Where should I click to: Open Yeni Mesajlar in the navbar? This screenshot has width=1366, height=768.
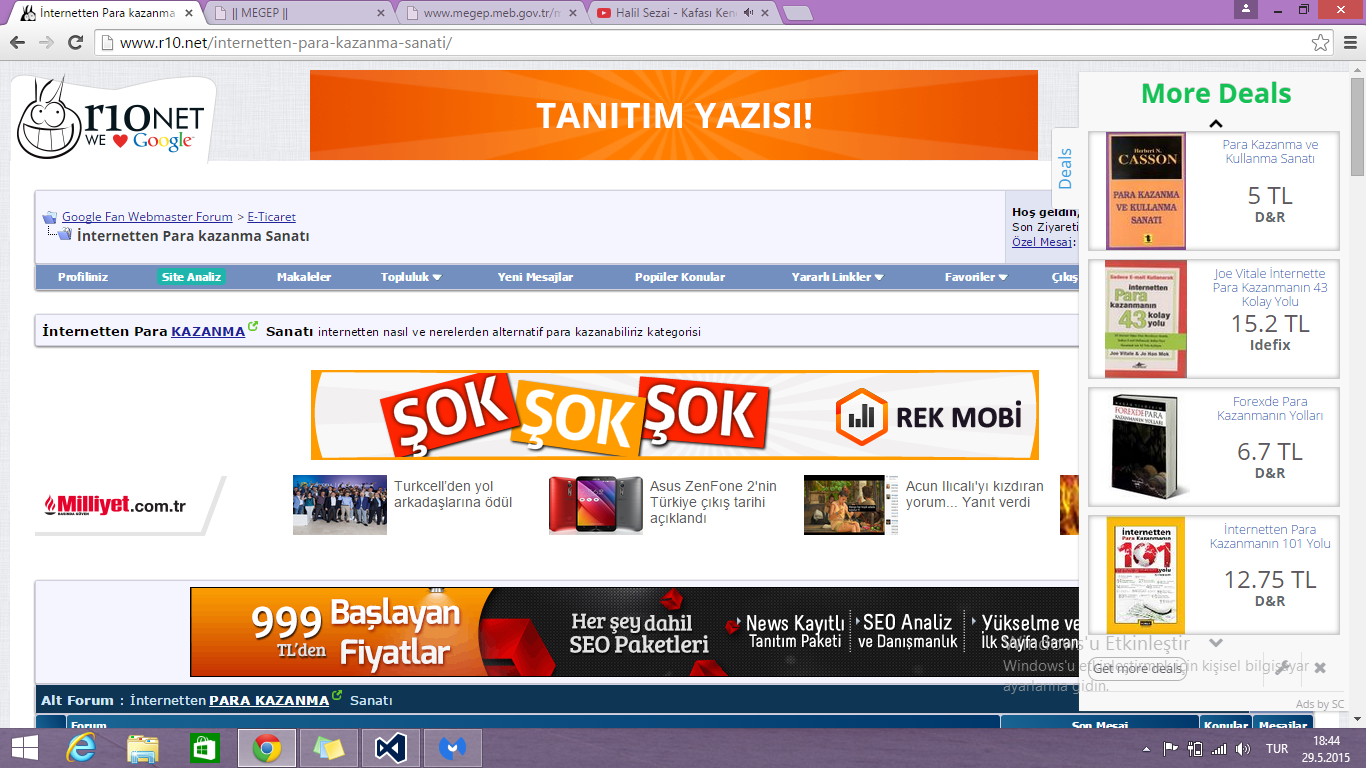[x=535, y=277]
